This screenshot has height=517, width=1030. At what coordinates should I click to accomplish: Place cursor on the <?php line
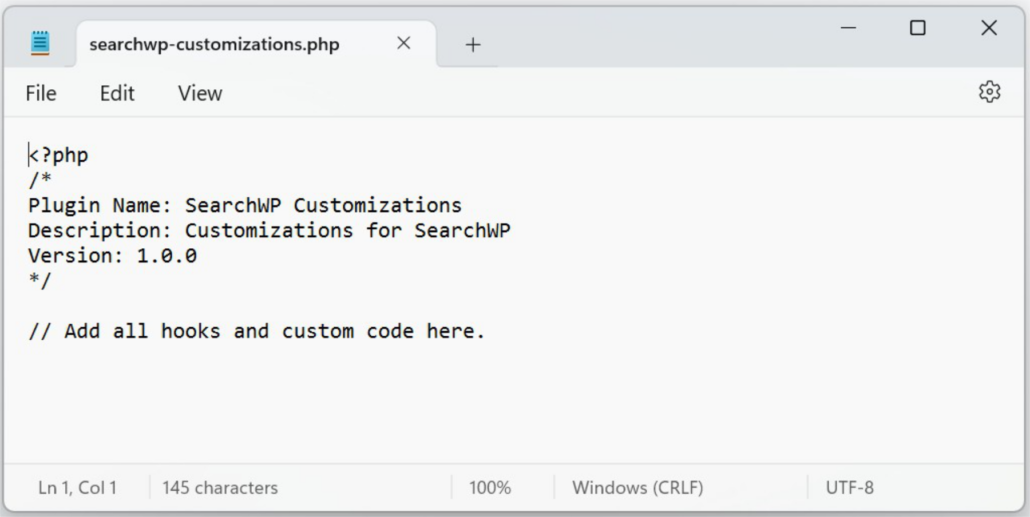[x=58, y=155]
